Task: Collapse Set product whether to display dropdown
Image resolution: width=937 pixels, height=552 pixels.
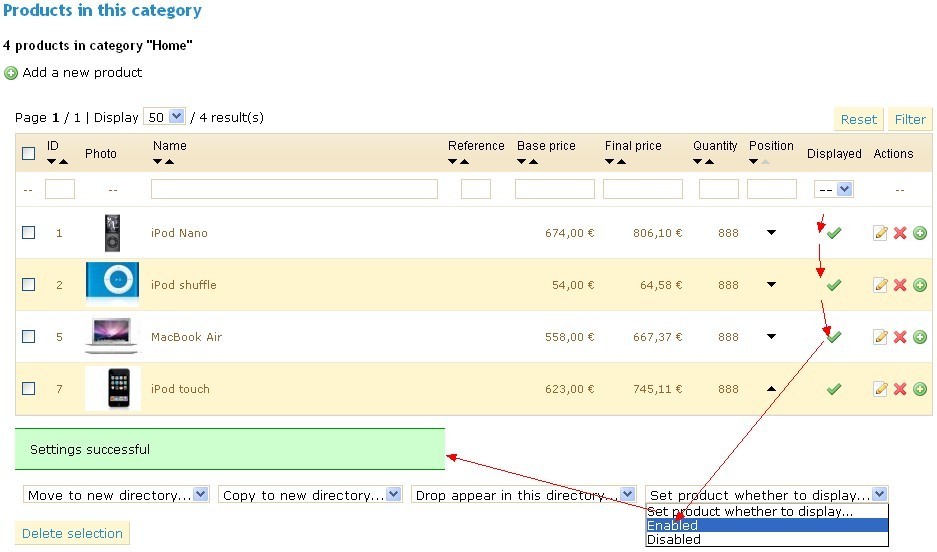Action: 767,495
